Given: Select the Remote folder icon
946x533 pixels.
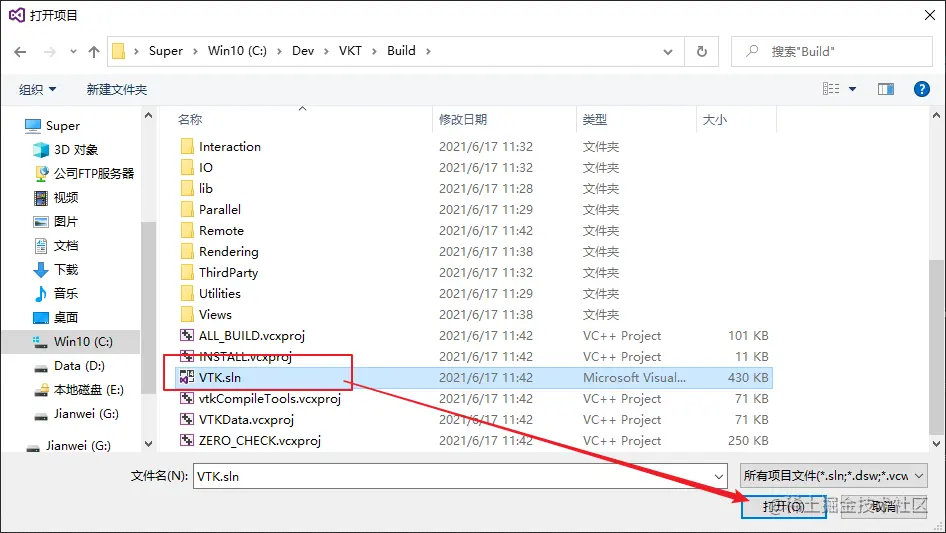Looking at the screenshot, I should tap(187, 231).
